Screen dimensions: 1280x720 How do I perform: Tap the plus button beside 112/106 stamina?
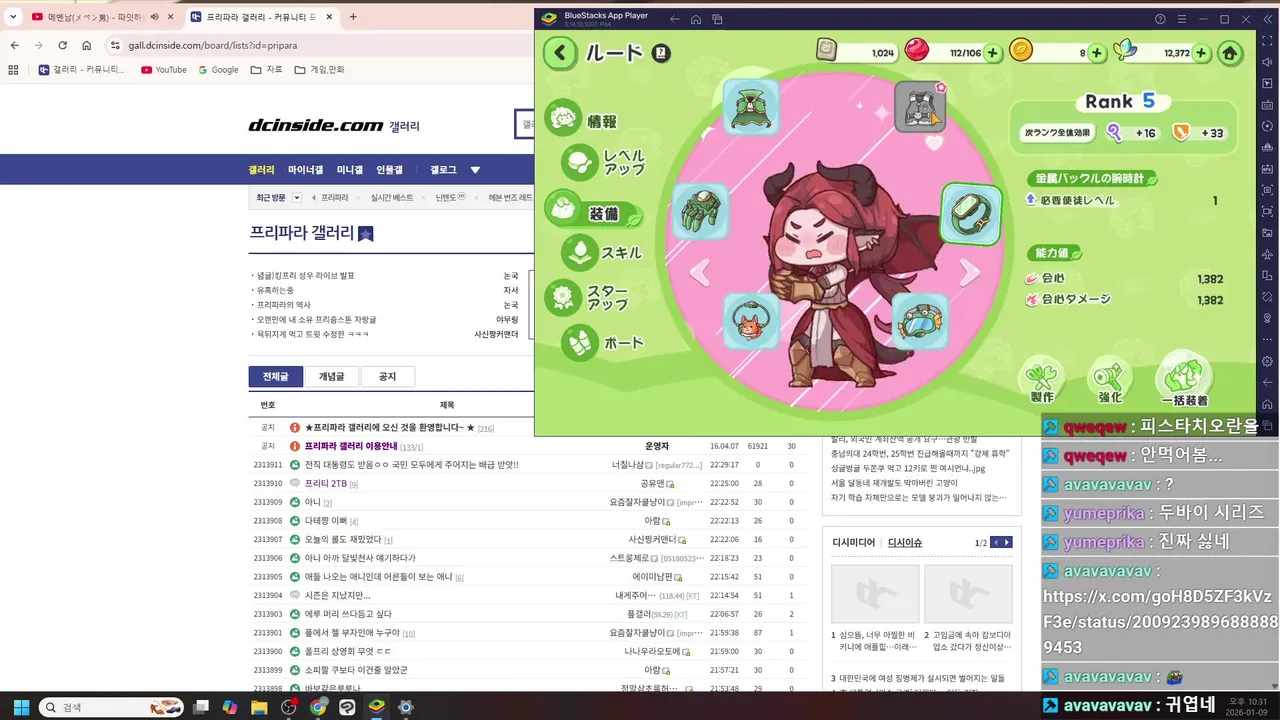click(x=993, y=53)
